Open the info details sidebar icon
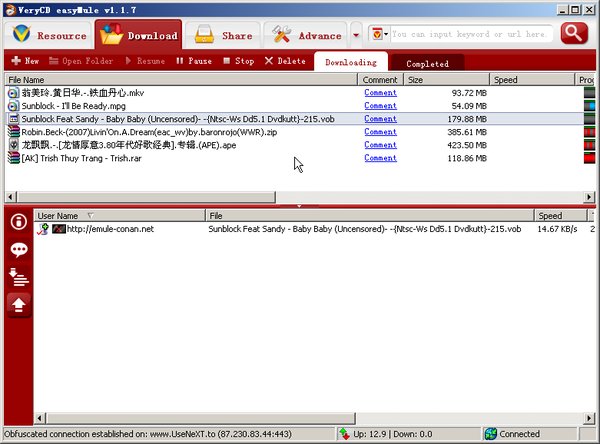 19,222
